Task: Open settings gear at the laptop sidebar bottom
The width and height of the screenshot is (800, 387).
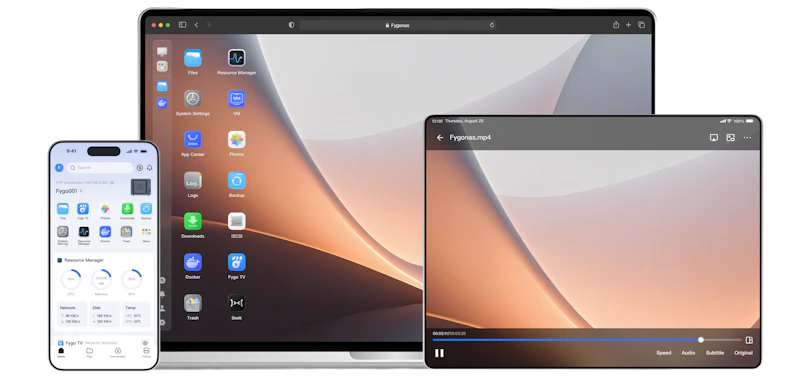Action: 162,322
